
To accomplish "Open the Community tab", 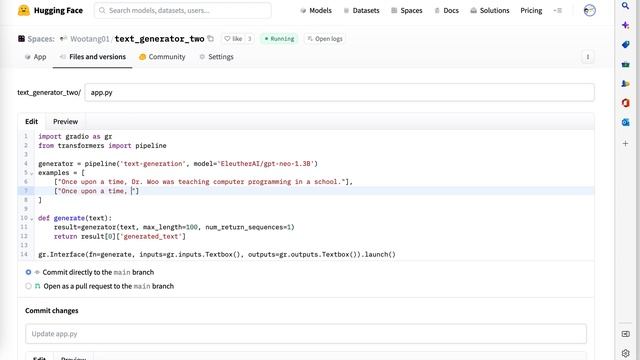I will point(162,57).
